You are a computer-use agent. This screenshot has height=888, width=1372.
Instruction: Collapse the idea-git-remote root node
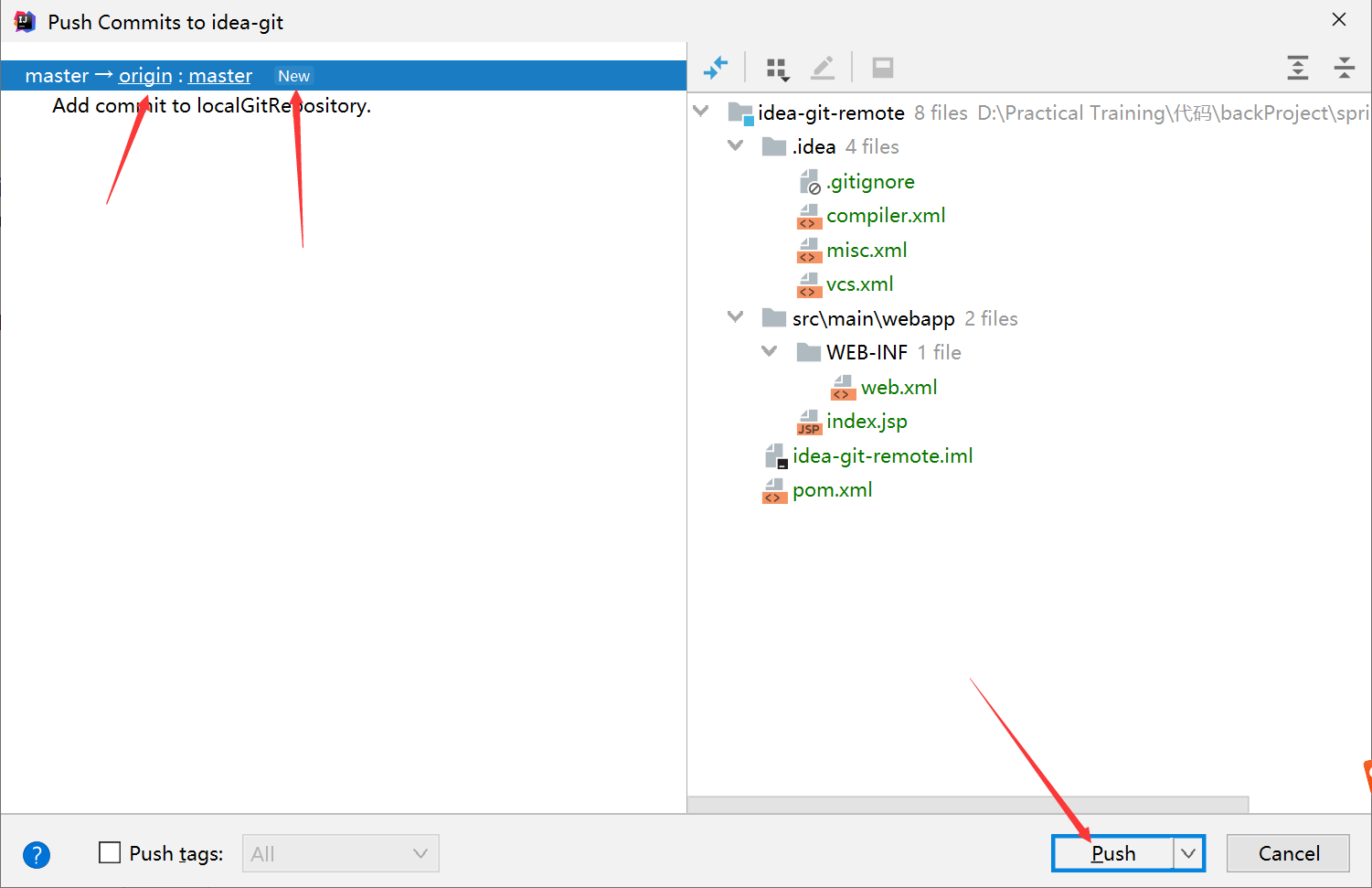pyautogui.click(x=701, y=112)
